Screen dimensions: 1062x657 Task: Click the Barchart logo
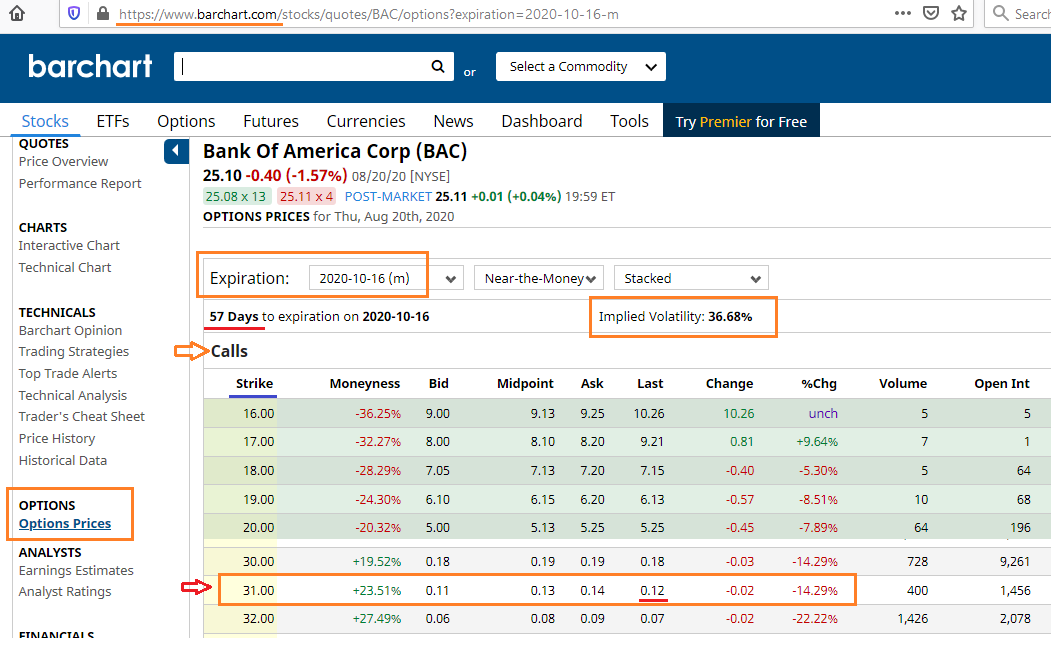point(89,66)
